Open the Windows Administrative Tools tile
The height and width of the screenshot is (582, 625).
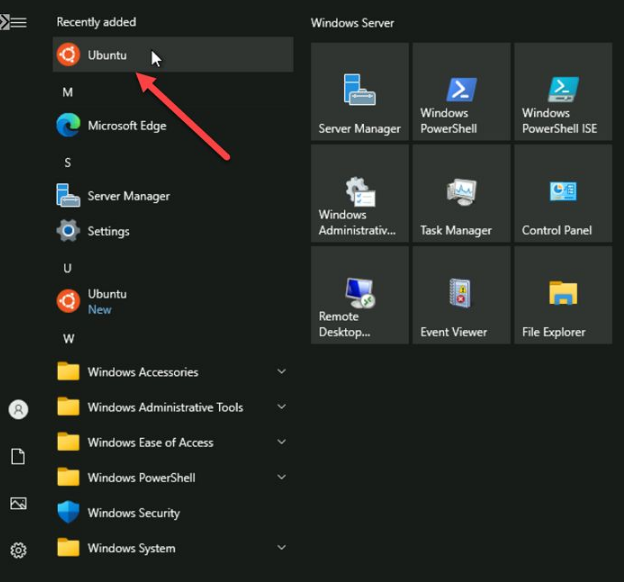tap(360, 193)
